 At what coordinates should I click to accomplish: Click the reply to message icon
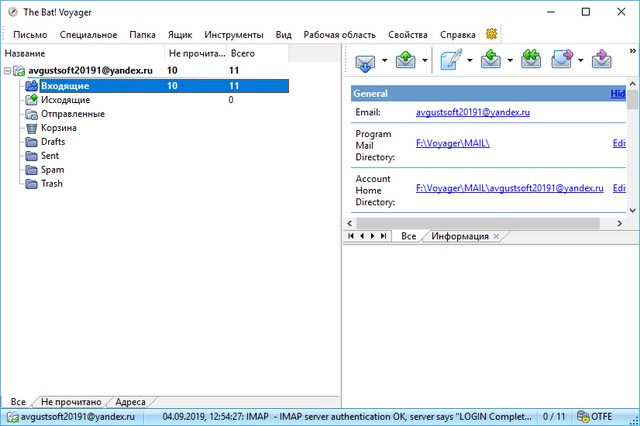491,62
